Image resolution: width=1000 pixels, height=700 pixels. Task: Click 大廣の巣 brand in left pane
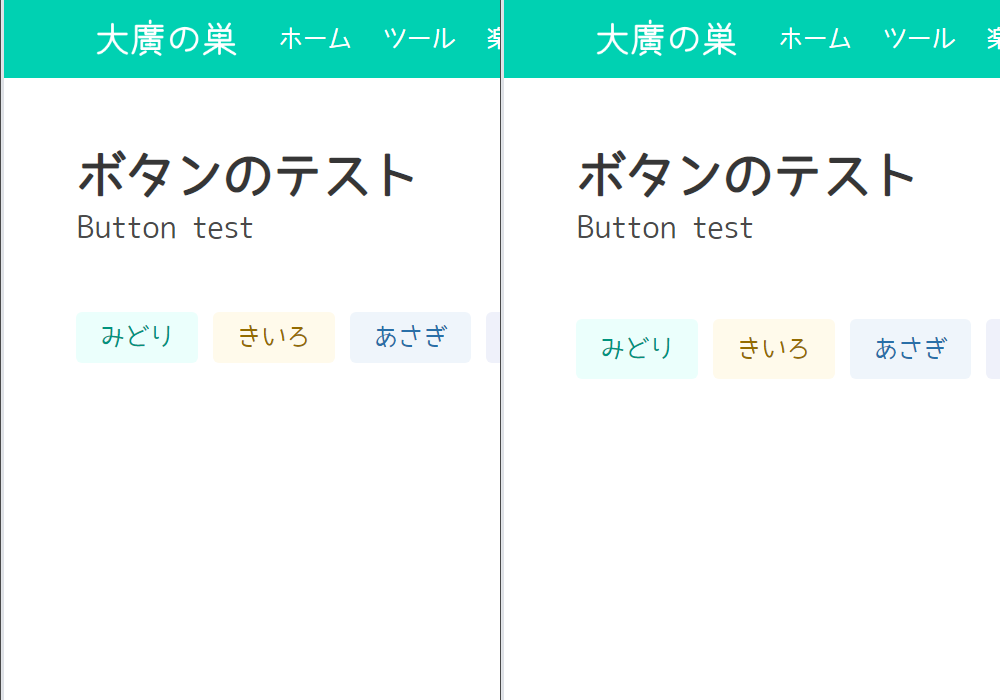[166, 40]
